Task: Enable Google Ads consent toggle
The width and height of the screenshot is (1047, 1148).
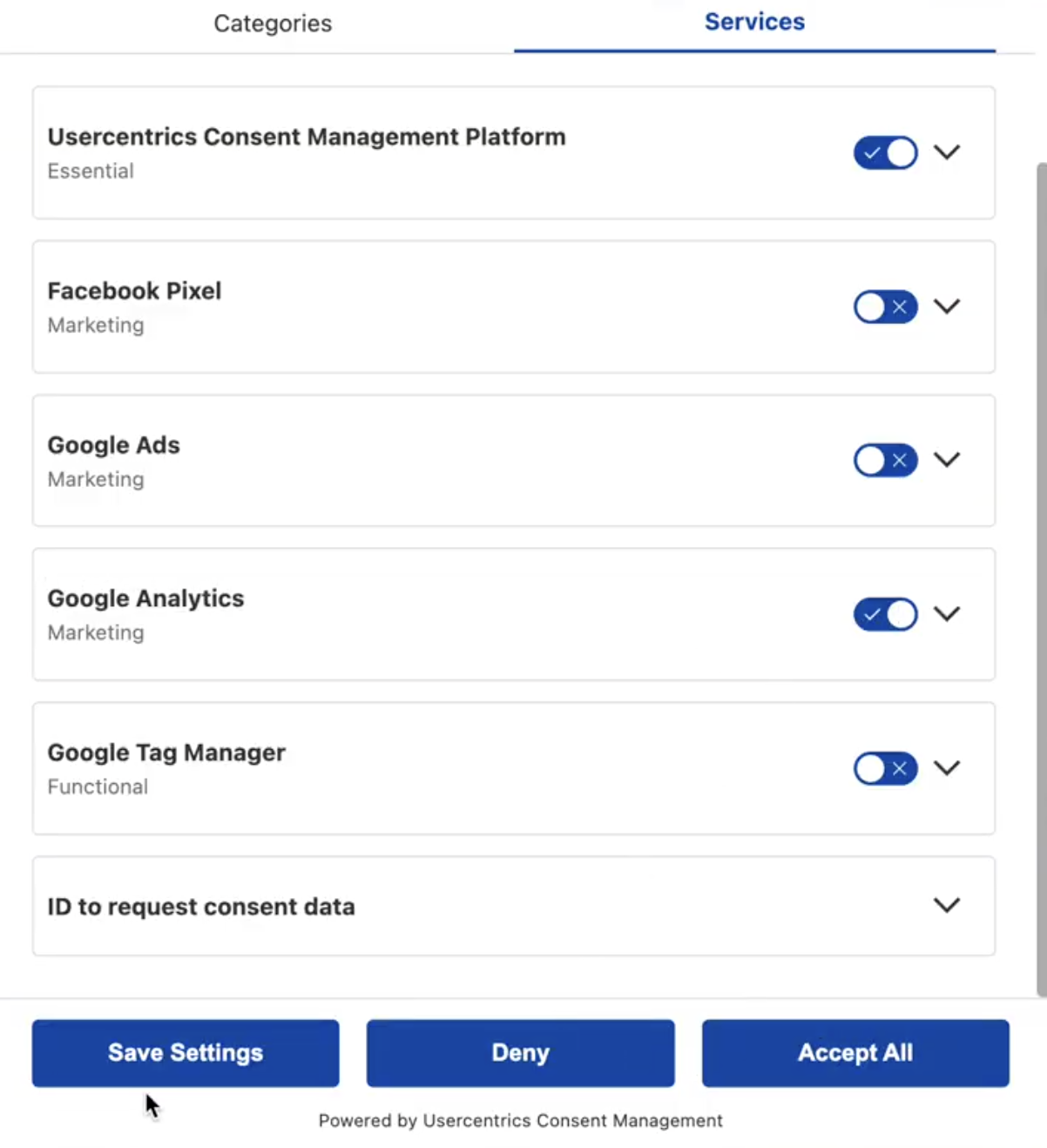Action: (x=885, y=460)
